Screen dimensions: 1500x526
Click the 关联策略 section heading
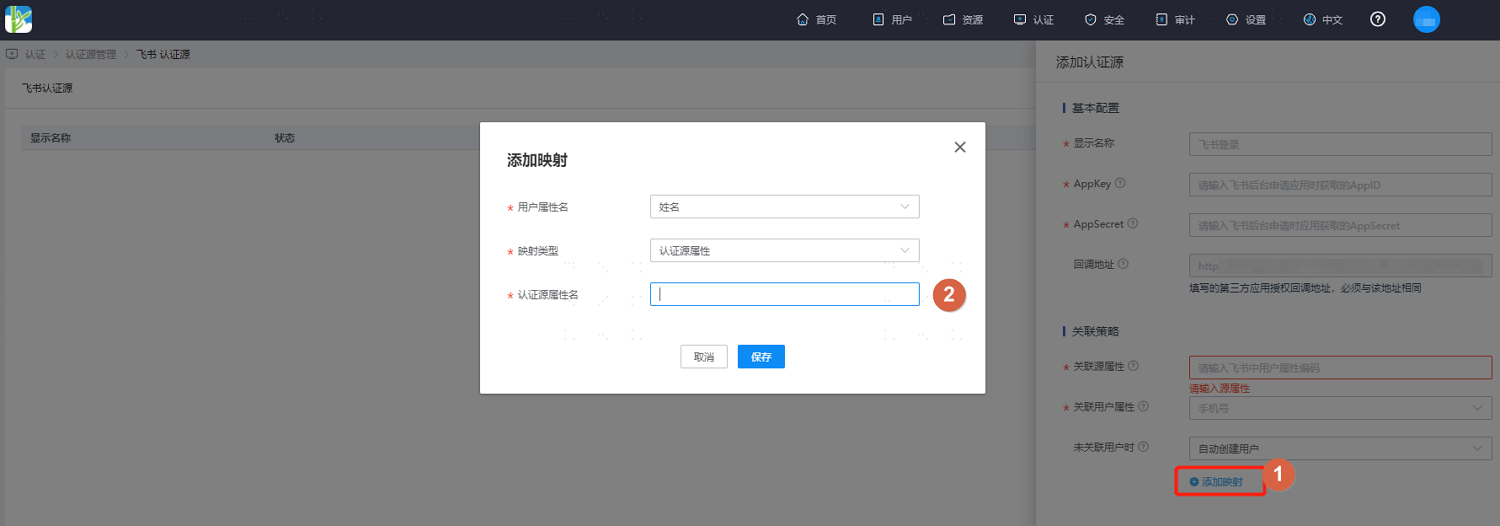[x=1096, y=331]
